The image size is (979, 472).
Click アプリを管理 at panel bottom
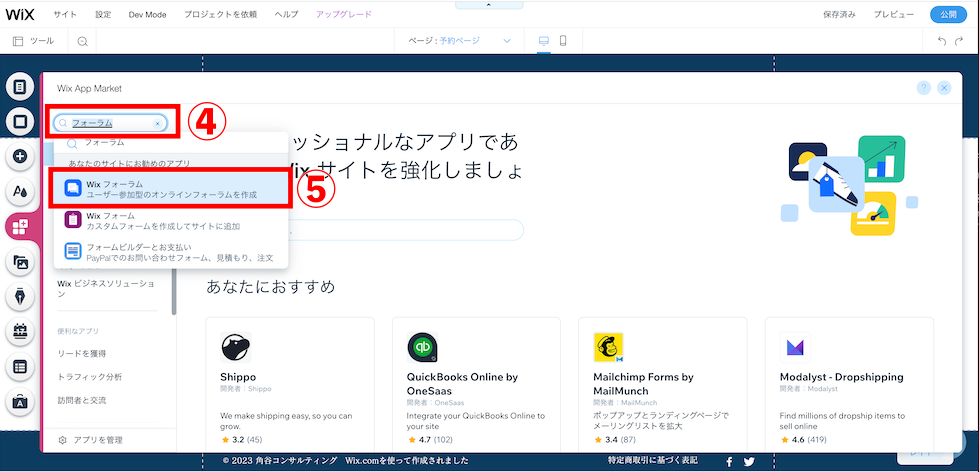pos(91,440)
